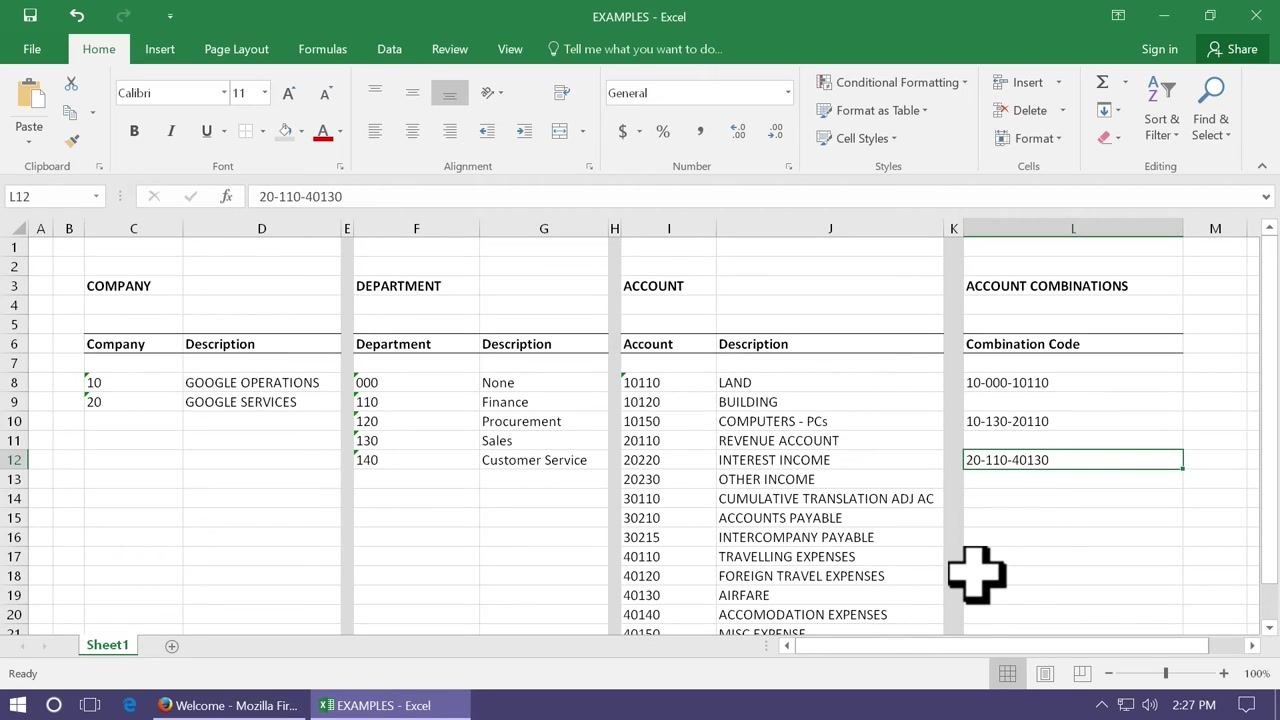The height and width of the screenshot is (720, 1280).
Task: Undo the last action
Action: coord(77,16)
